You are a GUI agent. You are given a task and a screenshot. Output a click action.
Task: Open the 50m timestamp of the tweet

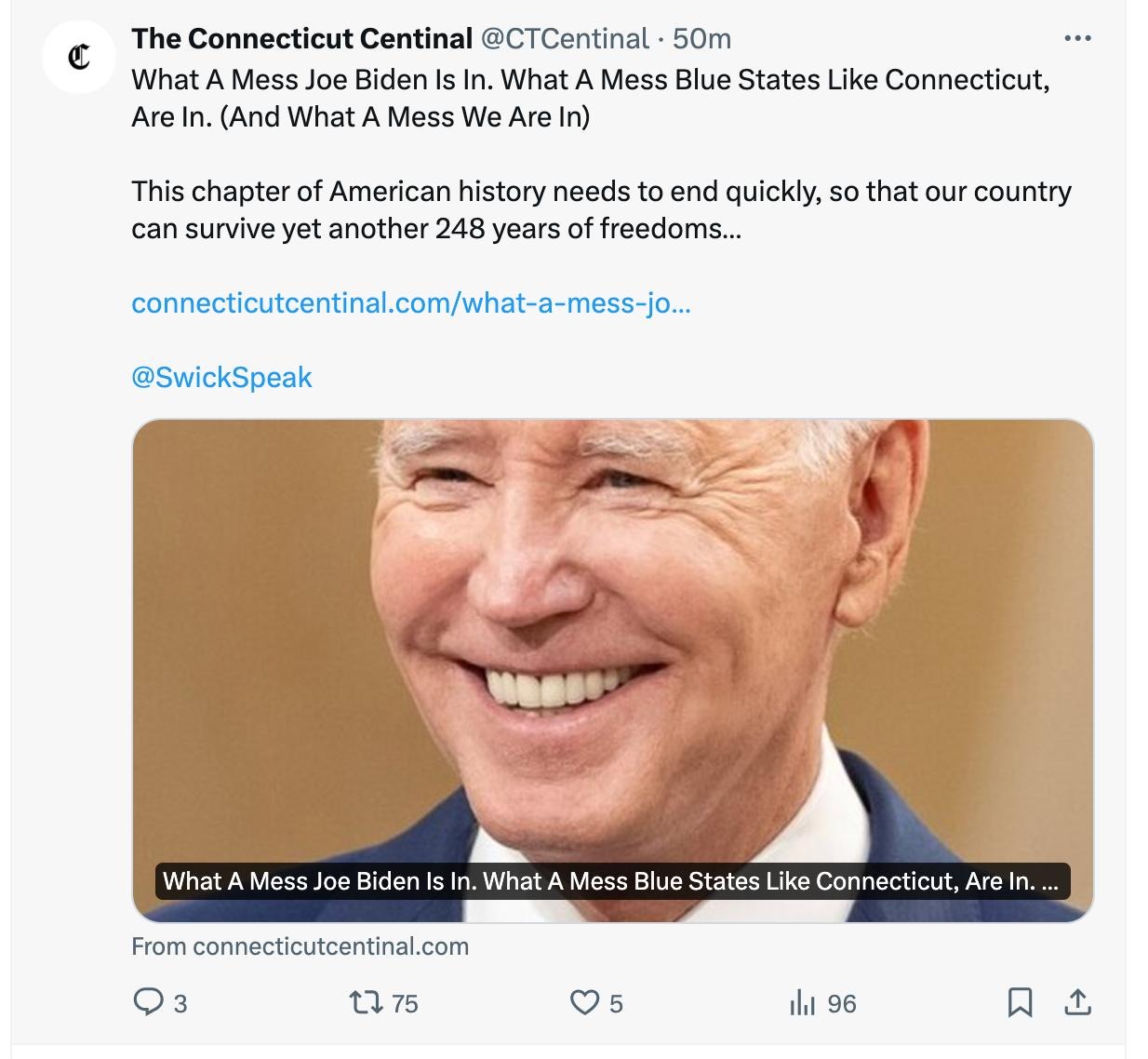[701, 38]
